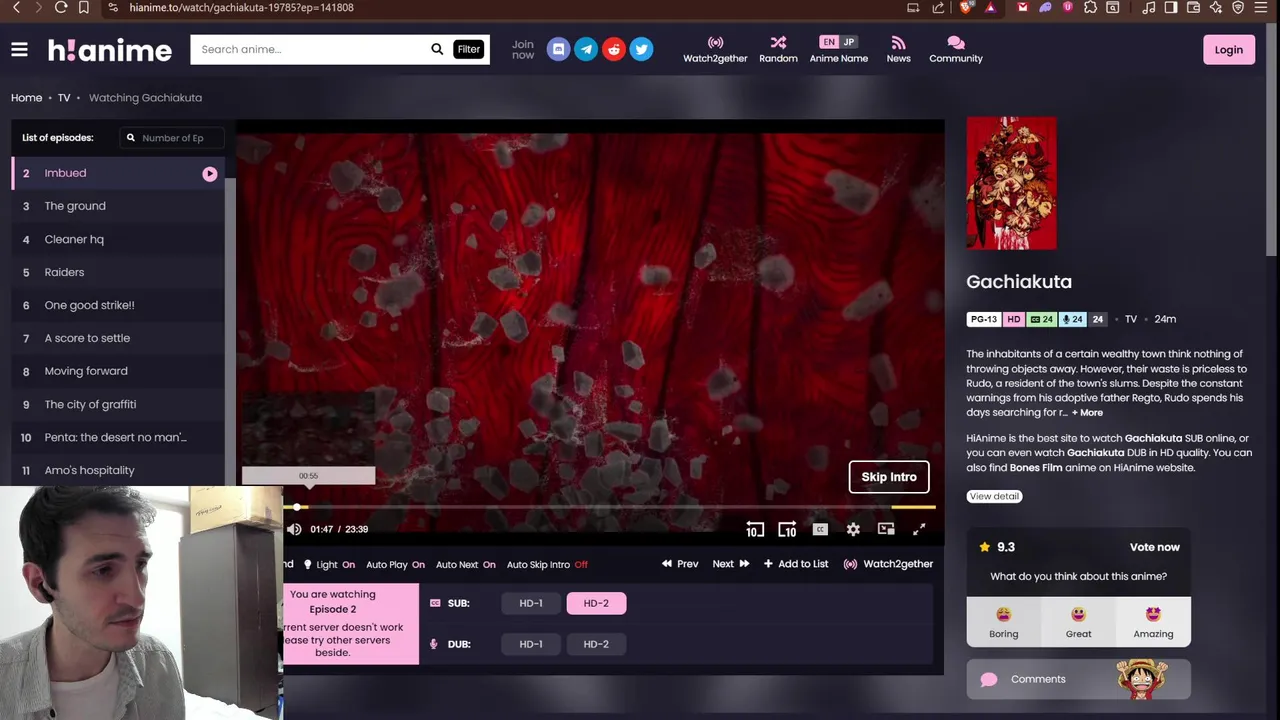Rate anime as Great

coord(1078,621)
